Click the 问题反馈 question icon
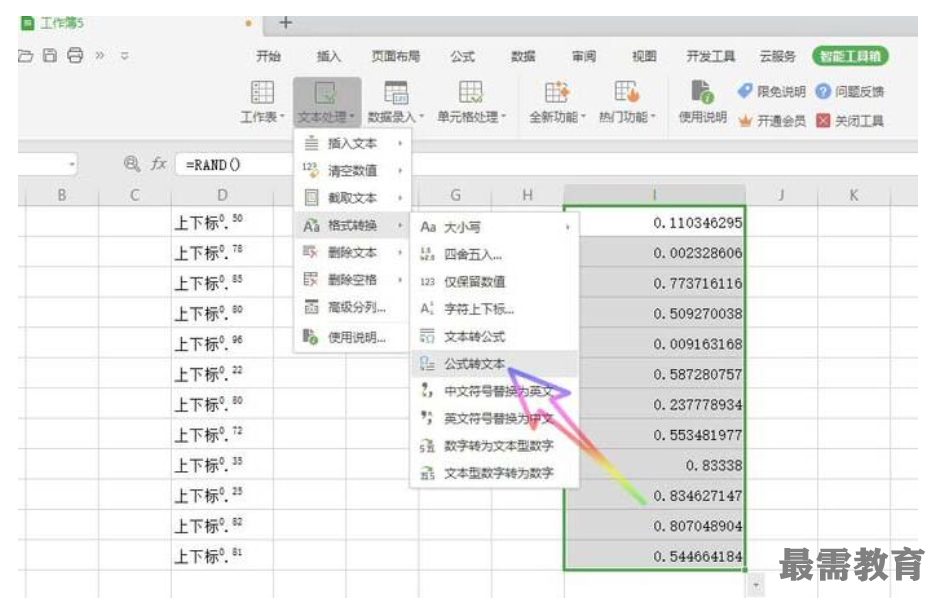Viewport: 931px width, 604px height. click(823, 91)
